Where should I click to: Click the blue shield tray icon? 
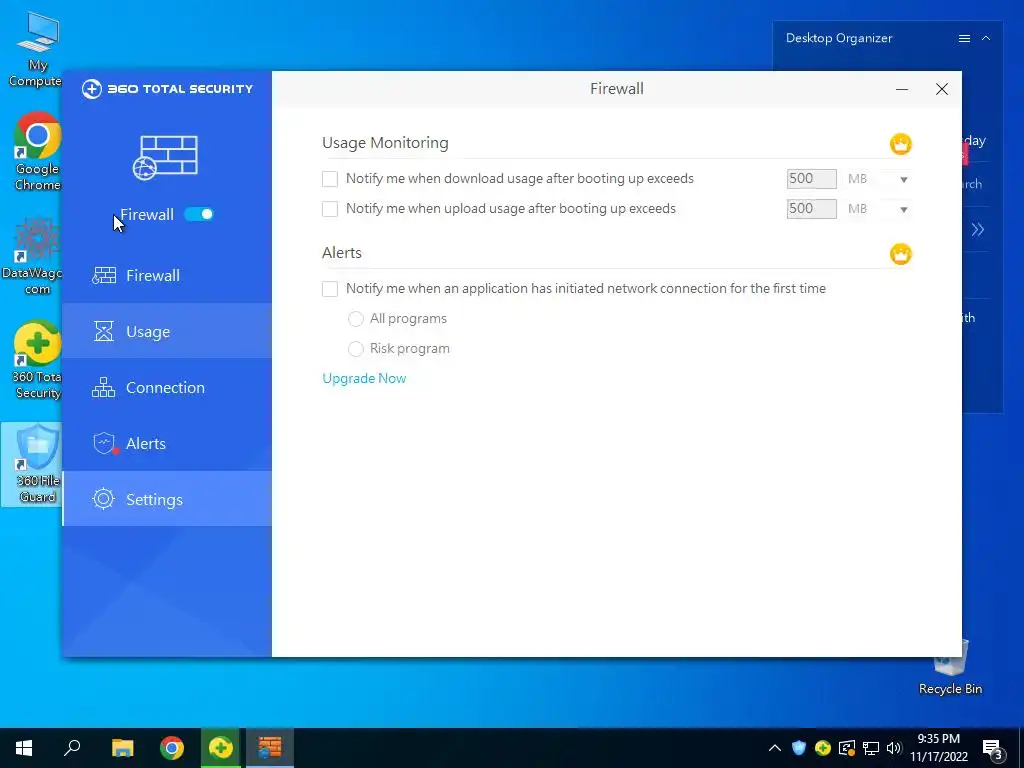[x=799, y=748]
